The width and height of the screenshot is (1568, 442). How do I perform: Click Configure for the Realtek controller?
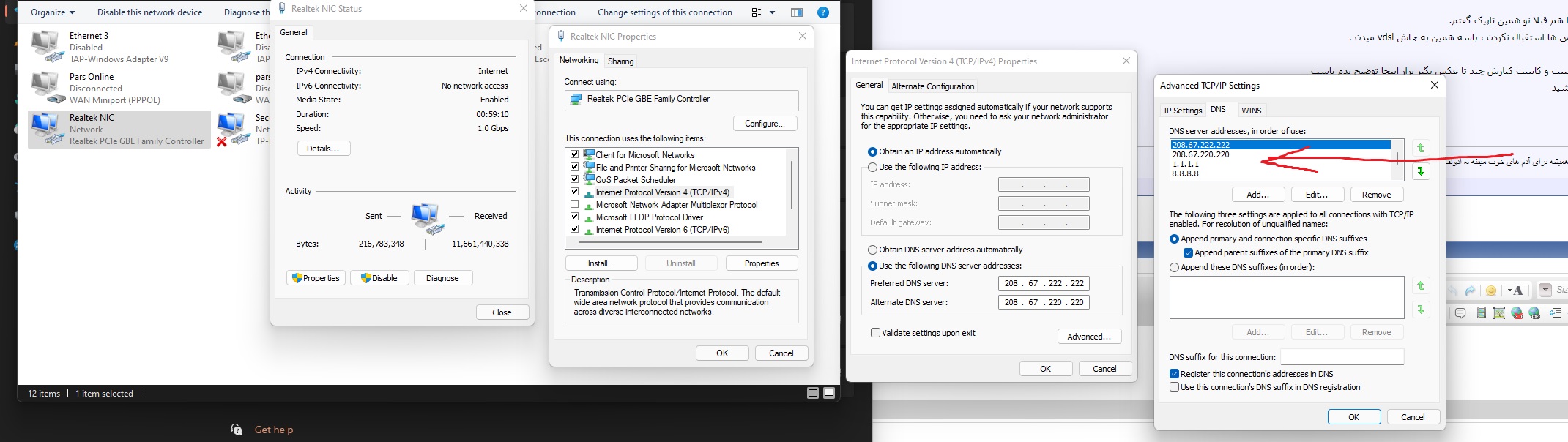765,124
